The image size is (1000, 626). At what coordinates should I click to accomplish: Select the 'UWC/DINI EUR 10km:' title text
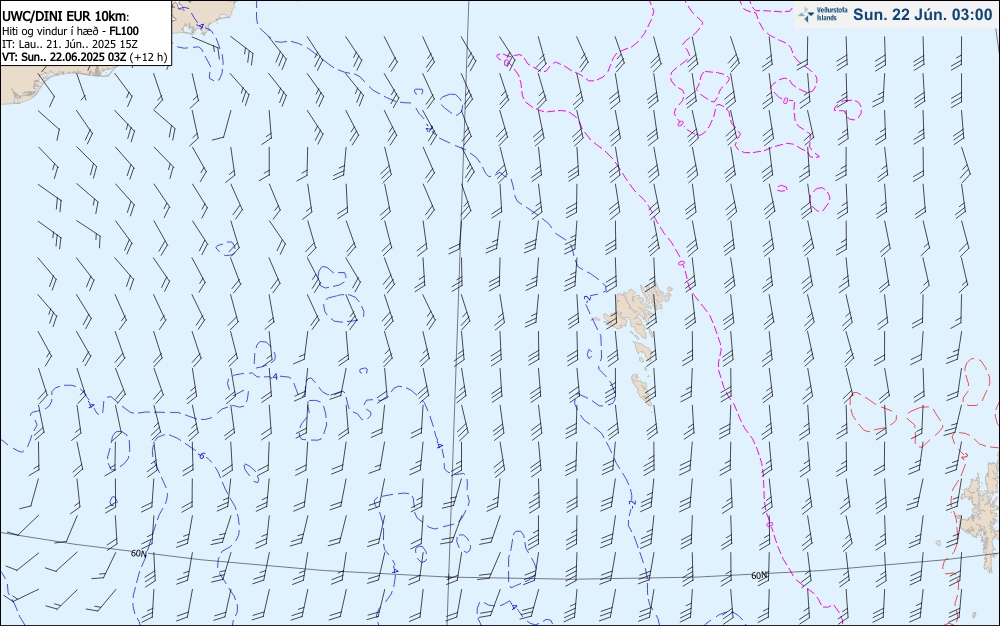66,17
